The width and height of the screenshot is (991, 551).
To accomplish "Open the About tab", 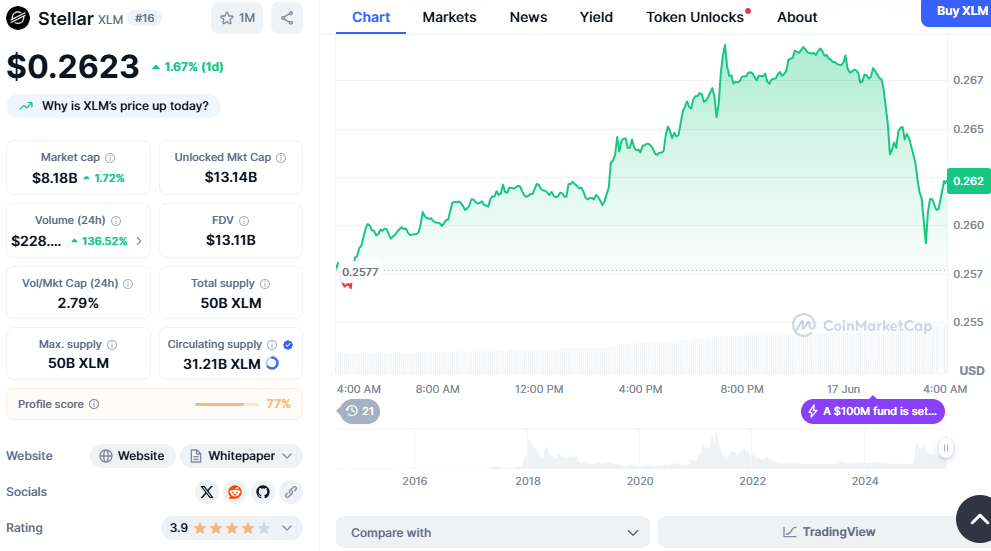I will 797,17.
